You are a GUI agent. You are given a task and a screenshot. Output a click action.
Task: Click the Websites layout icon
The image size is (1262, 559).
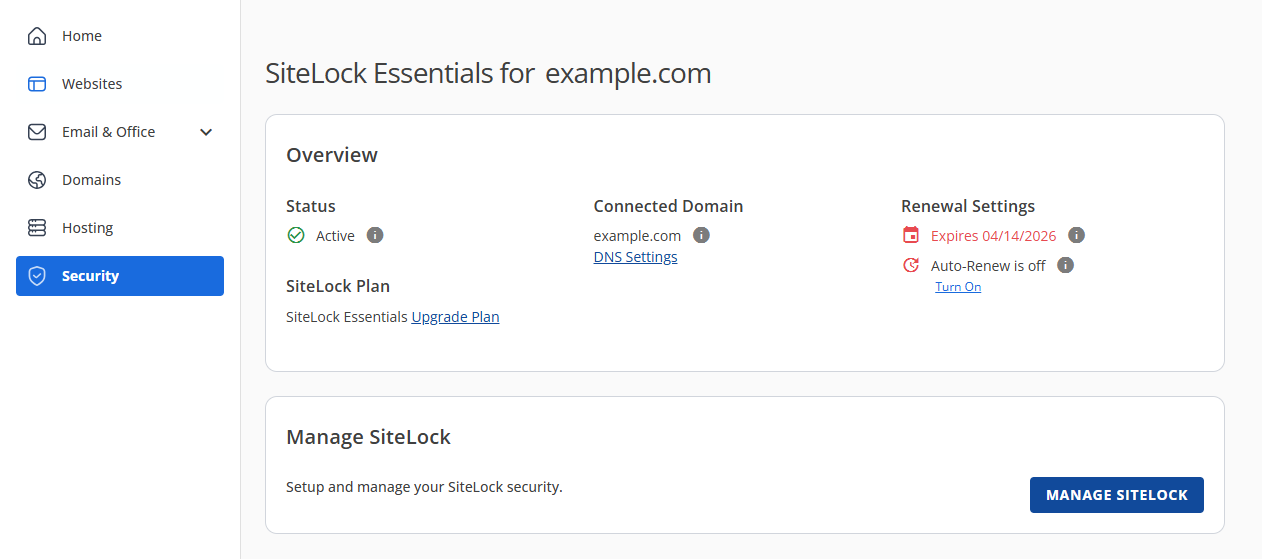37,84
